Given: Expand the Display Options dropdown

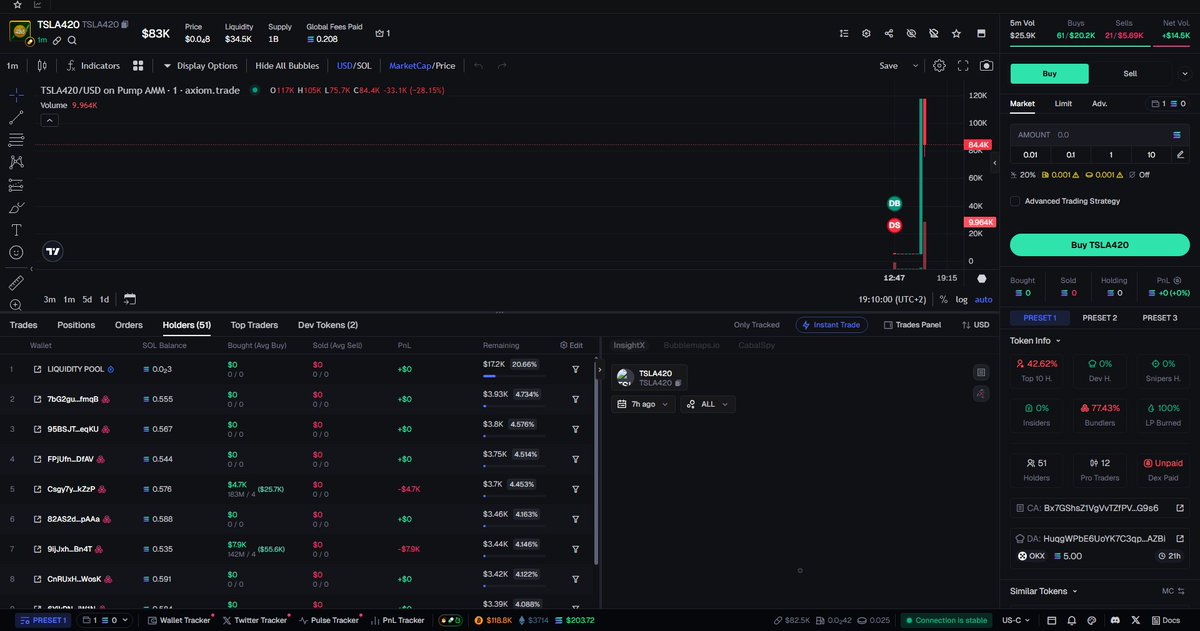Looking at the screenshot, I should (x=201, y=66).
